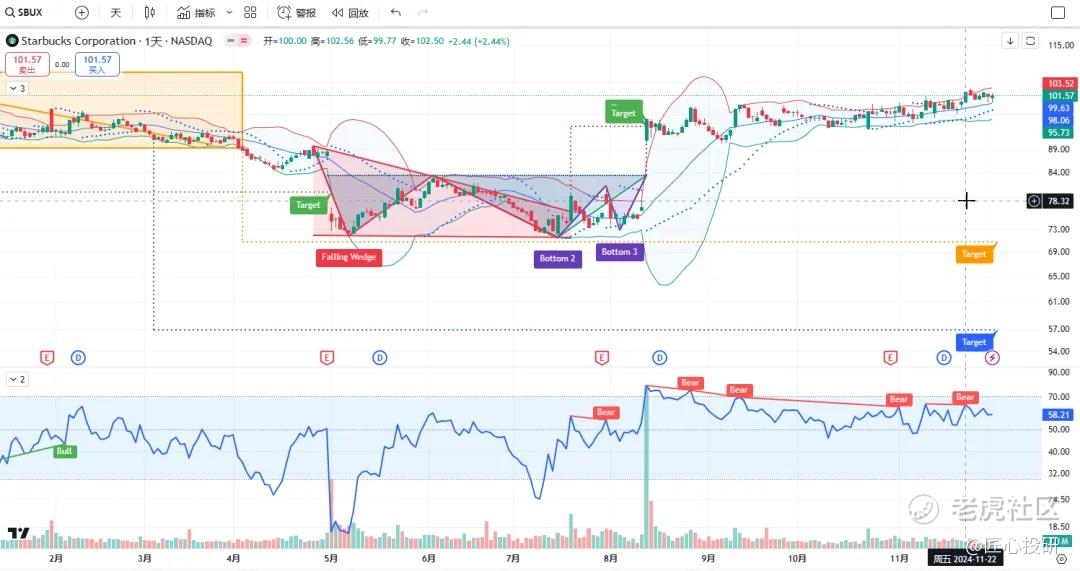Start 回放 bar replay
Image resolution: width=1080 pixels, height=571 pixels.
pyautogui.click(x=350, y=12)
